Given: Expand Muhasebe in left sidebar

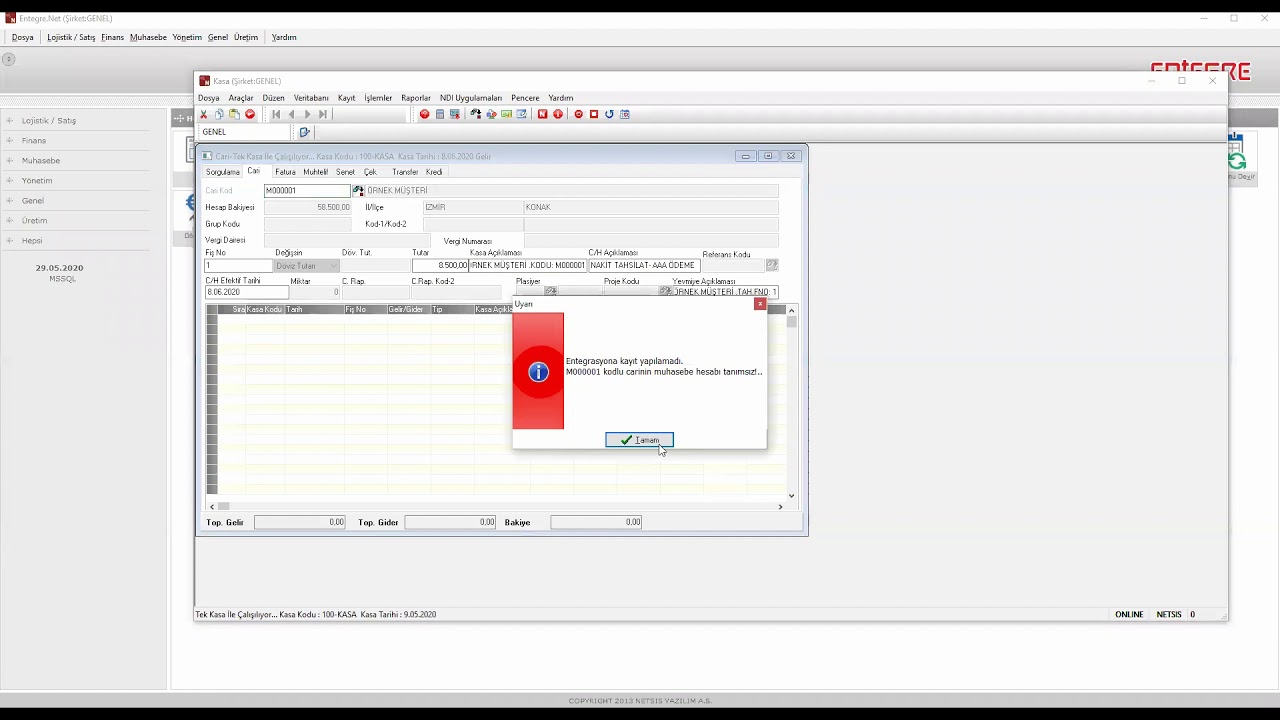Looking at the screenshot, I should tap(9, 161).
